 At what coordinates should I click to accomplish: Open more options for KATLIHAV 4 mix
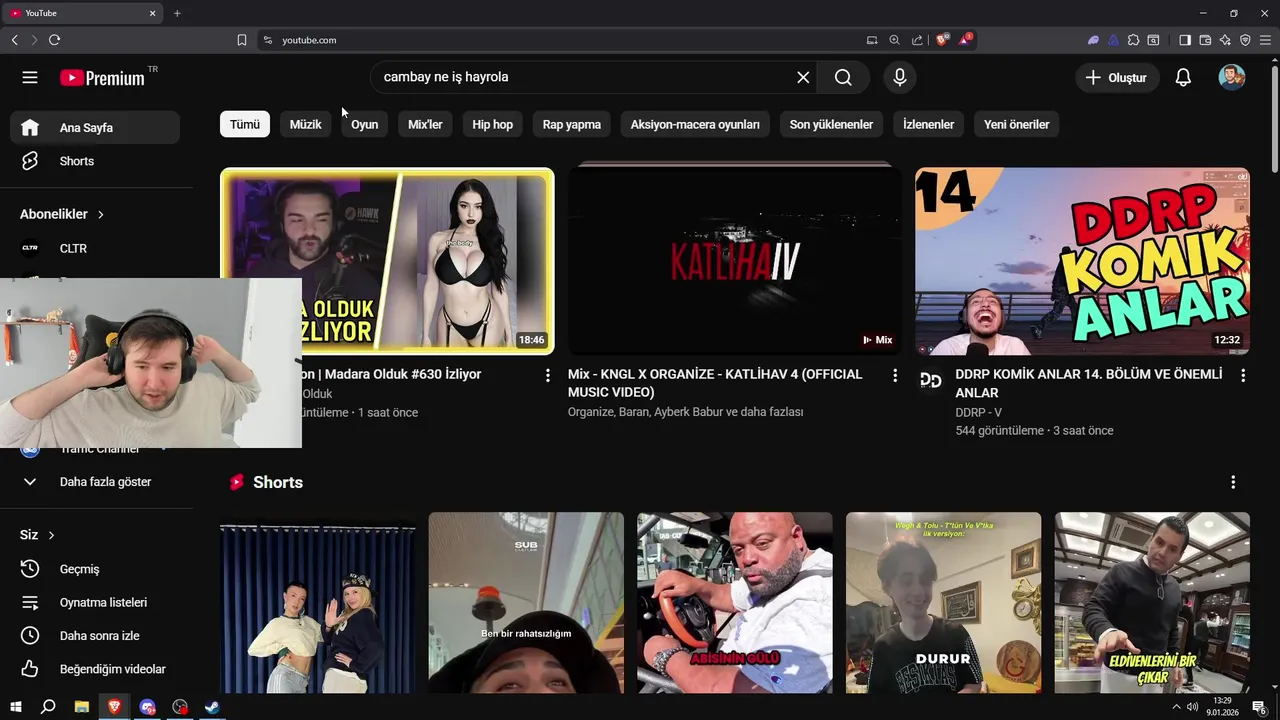895,375
